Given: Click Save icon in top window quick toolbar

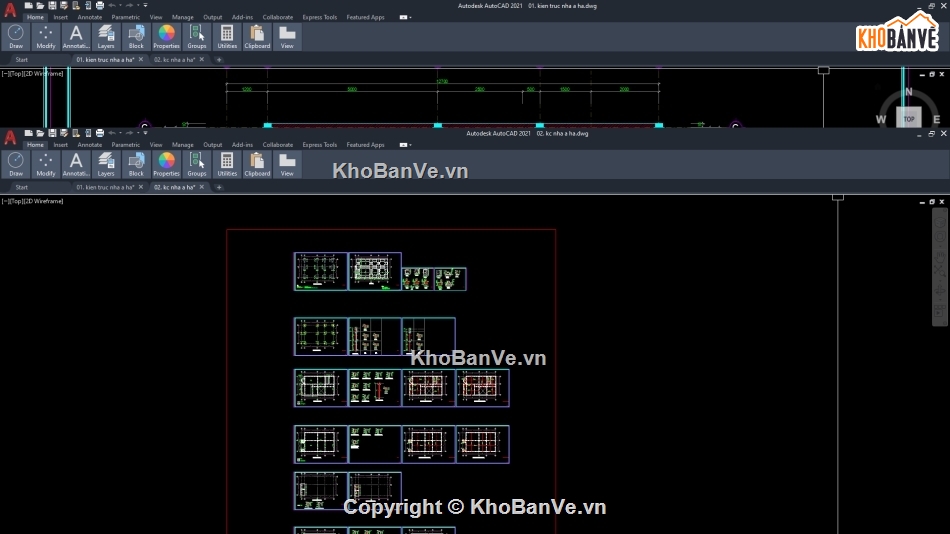Looking at the screenshot, I should coord(52,5).
